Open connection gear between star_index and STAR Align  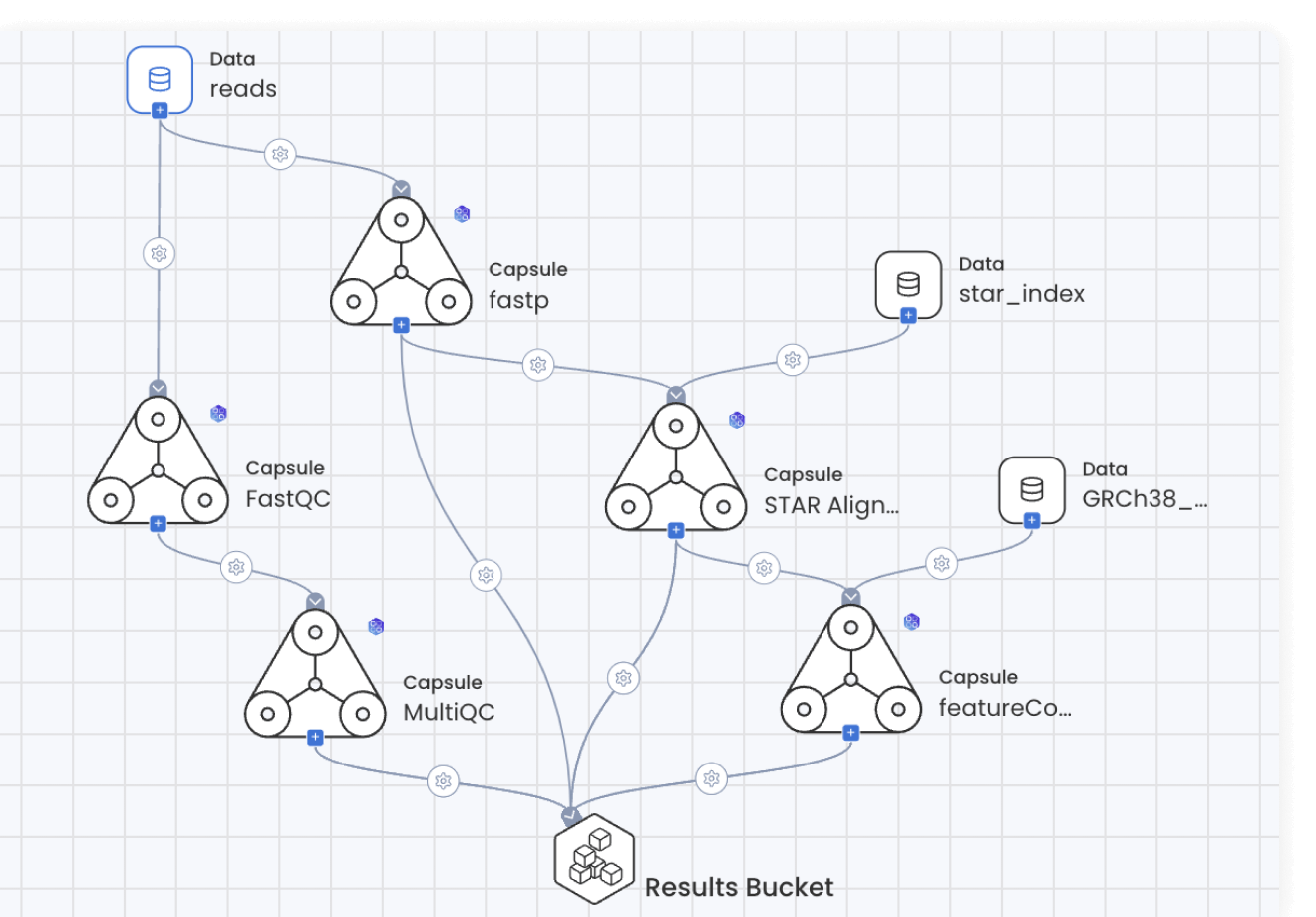(793, 359)
